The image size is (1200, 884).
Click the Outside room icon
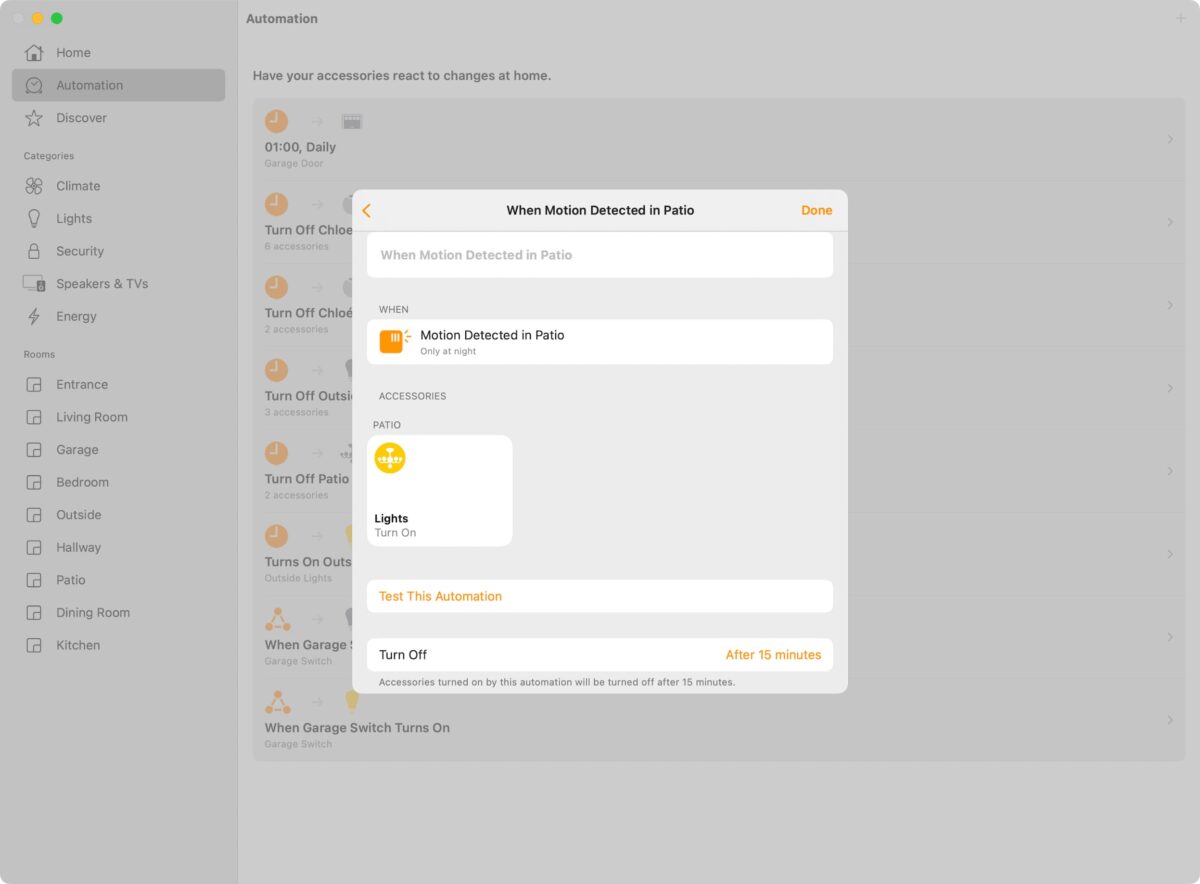pyautogui.click(x=34, y=515)
